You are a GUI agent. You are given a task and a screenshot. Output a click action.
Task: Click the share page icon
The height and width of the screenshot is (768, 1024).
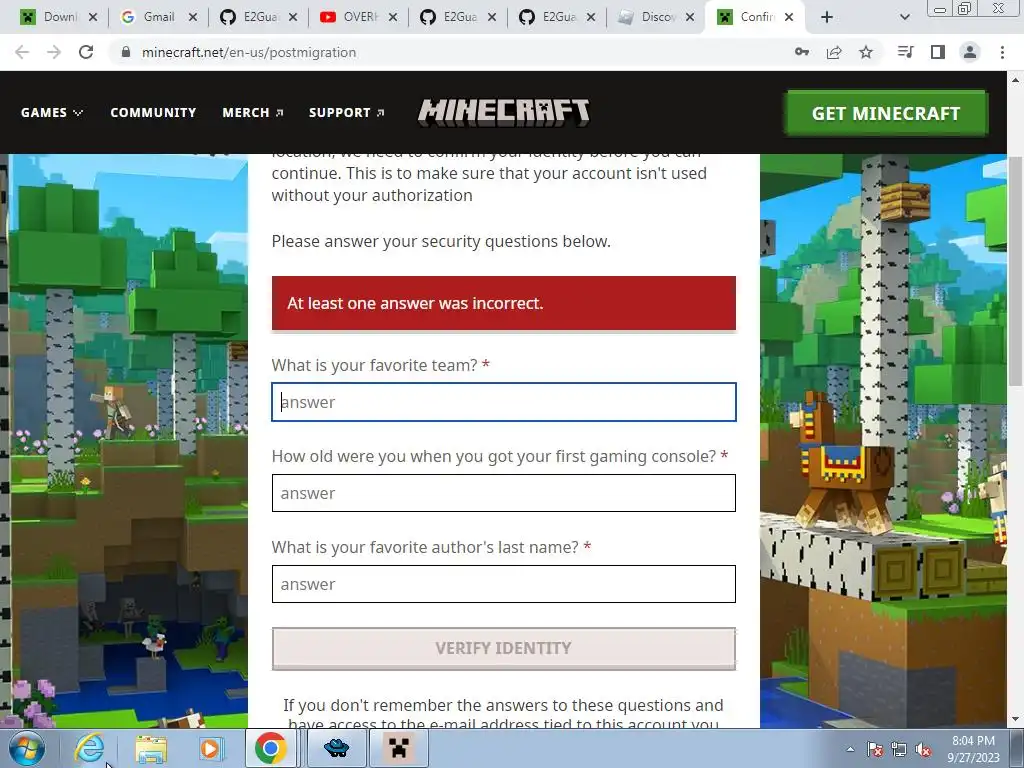click(x=834, y=52)
